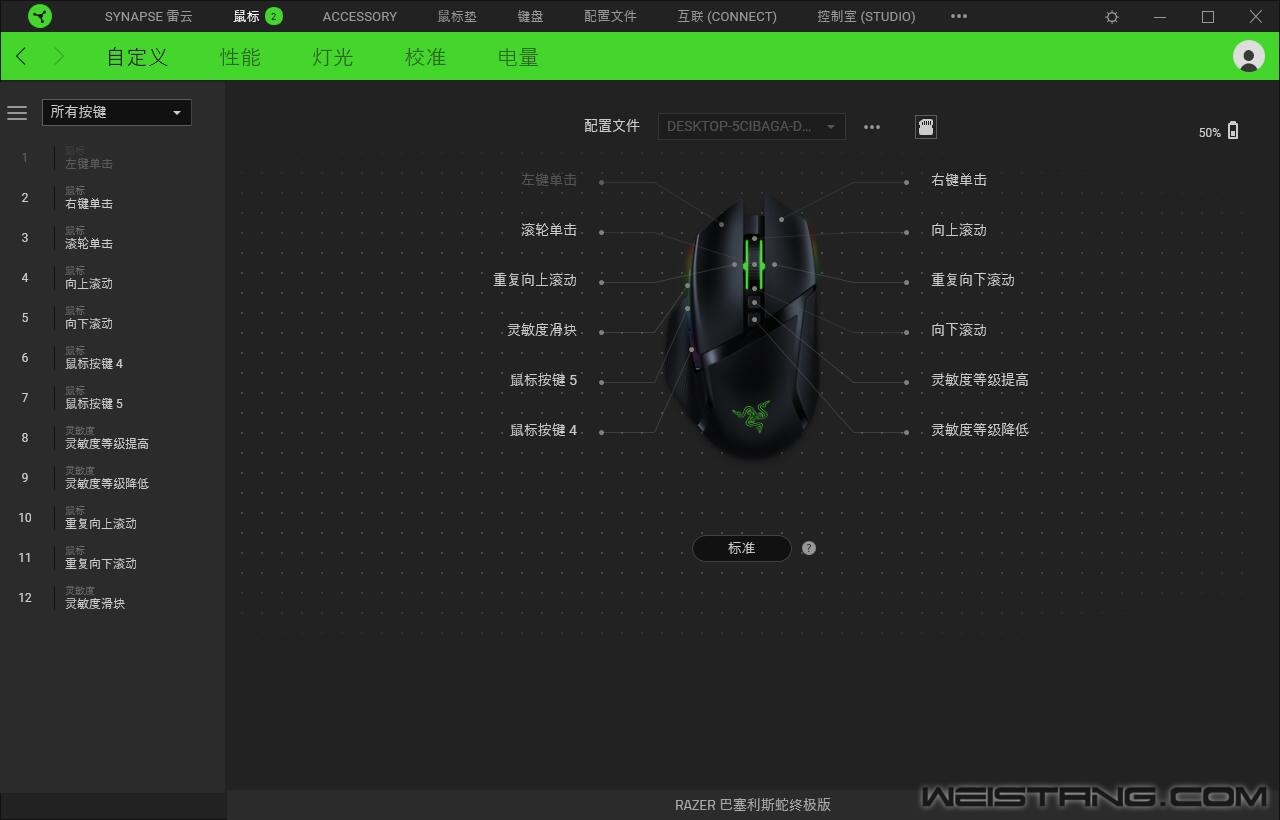The width and height of the screenshot is (1280, 820).
Task: Open the 互联 (CONNECT) tab
Action: click(x=727, y=16)
